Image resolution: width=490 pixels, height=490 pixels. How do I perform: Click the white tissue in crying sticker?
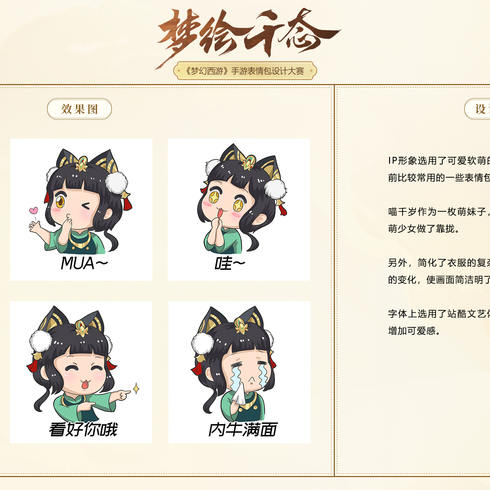point(239,393)
